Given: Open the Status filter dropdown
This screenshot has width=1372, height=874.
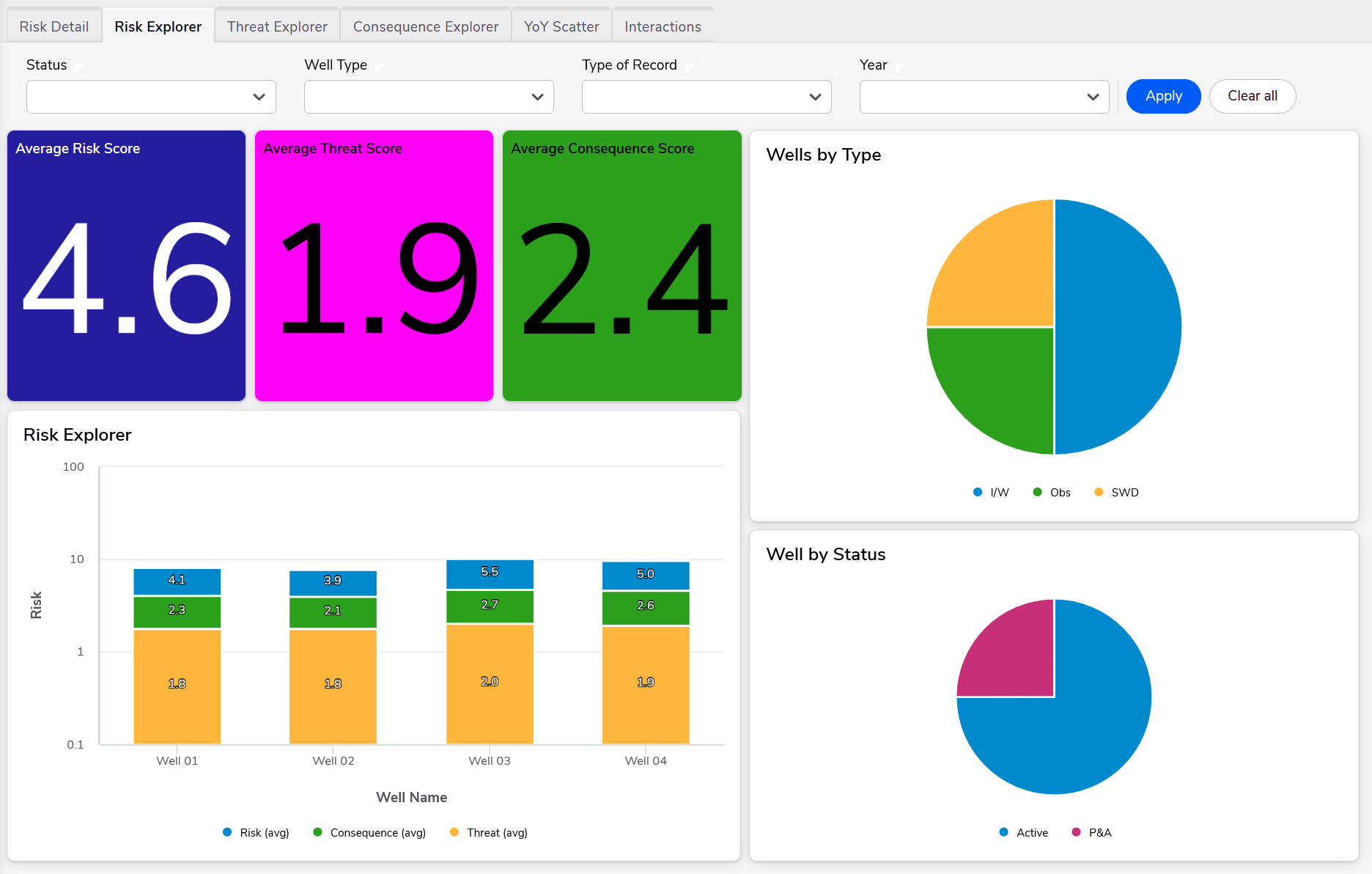Looking at the screenshot, I should 151,97.
